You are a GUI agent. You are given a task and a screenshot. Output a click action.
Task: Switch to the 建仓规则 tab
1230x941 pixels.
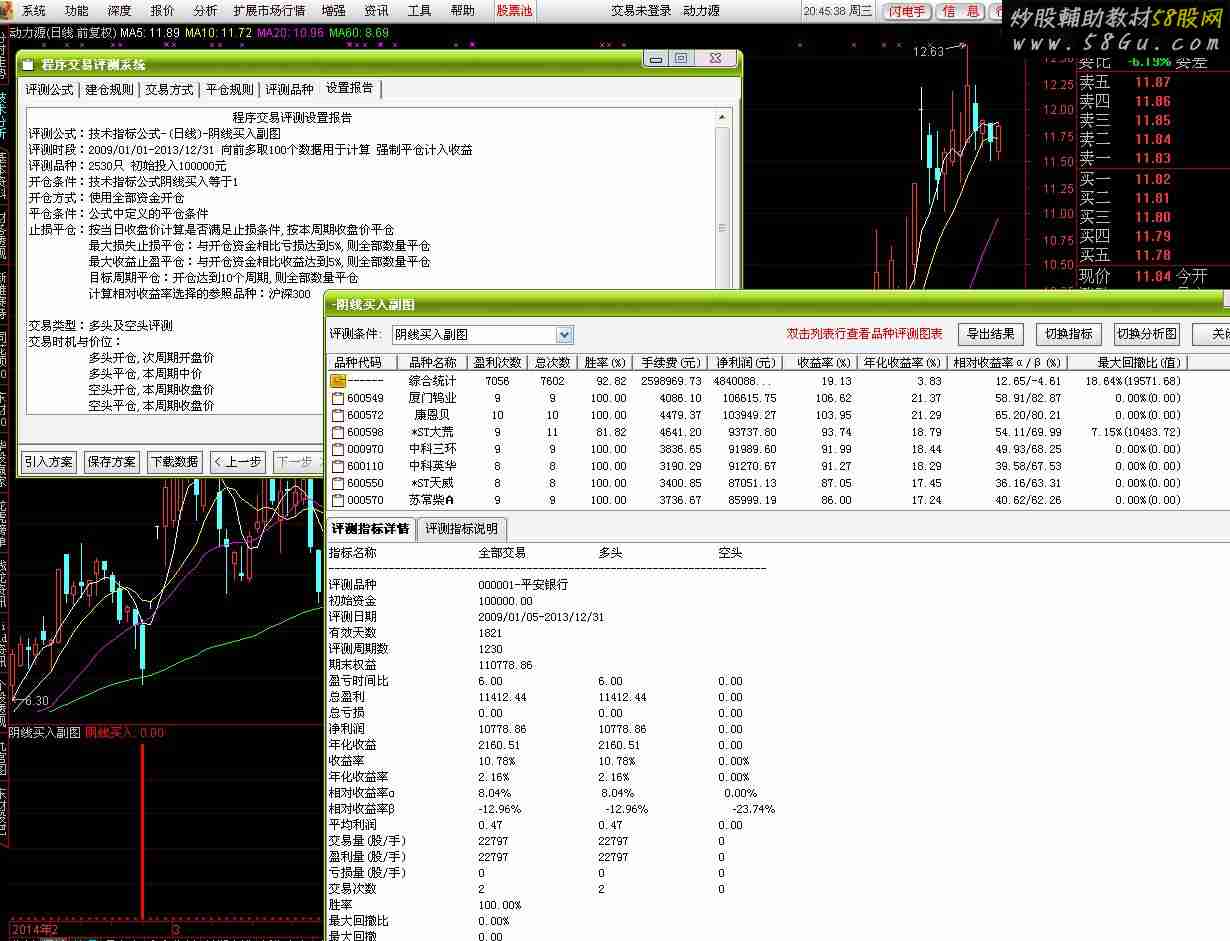109,89
